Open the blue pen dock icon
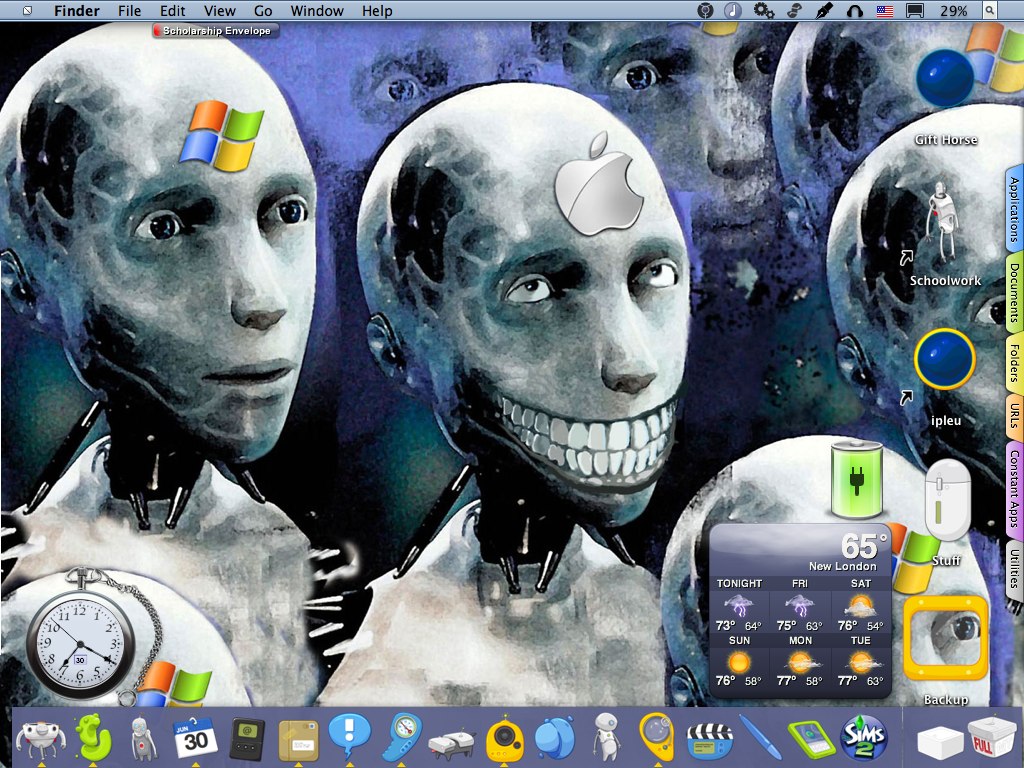The image size is (1024, 768). 760,737
